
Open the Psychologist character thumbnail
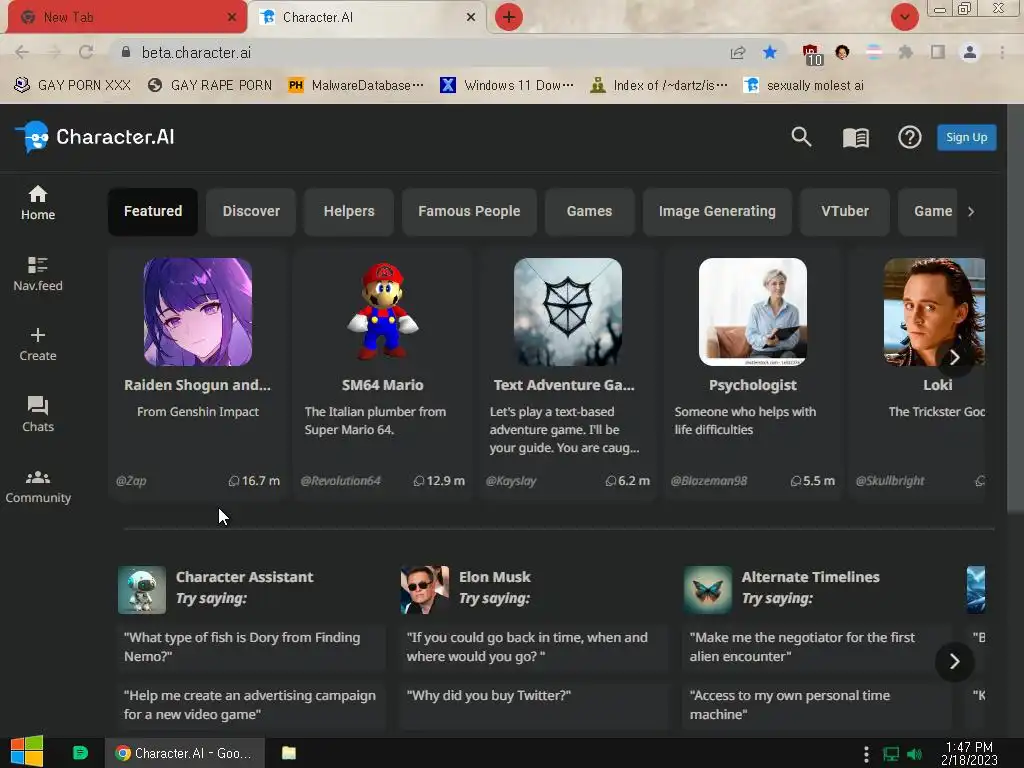tap(752, 312)
